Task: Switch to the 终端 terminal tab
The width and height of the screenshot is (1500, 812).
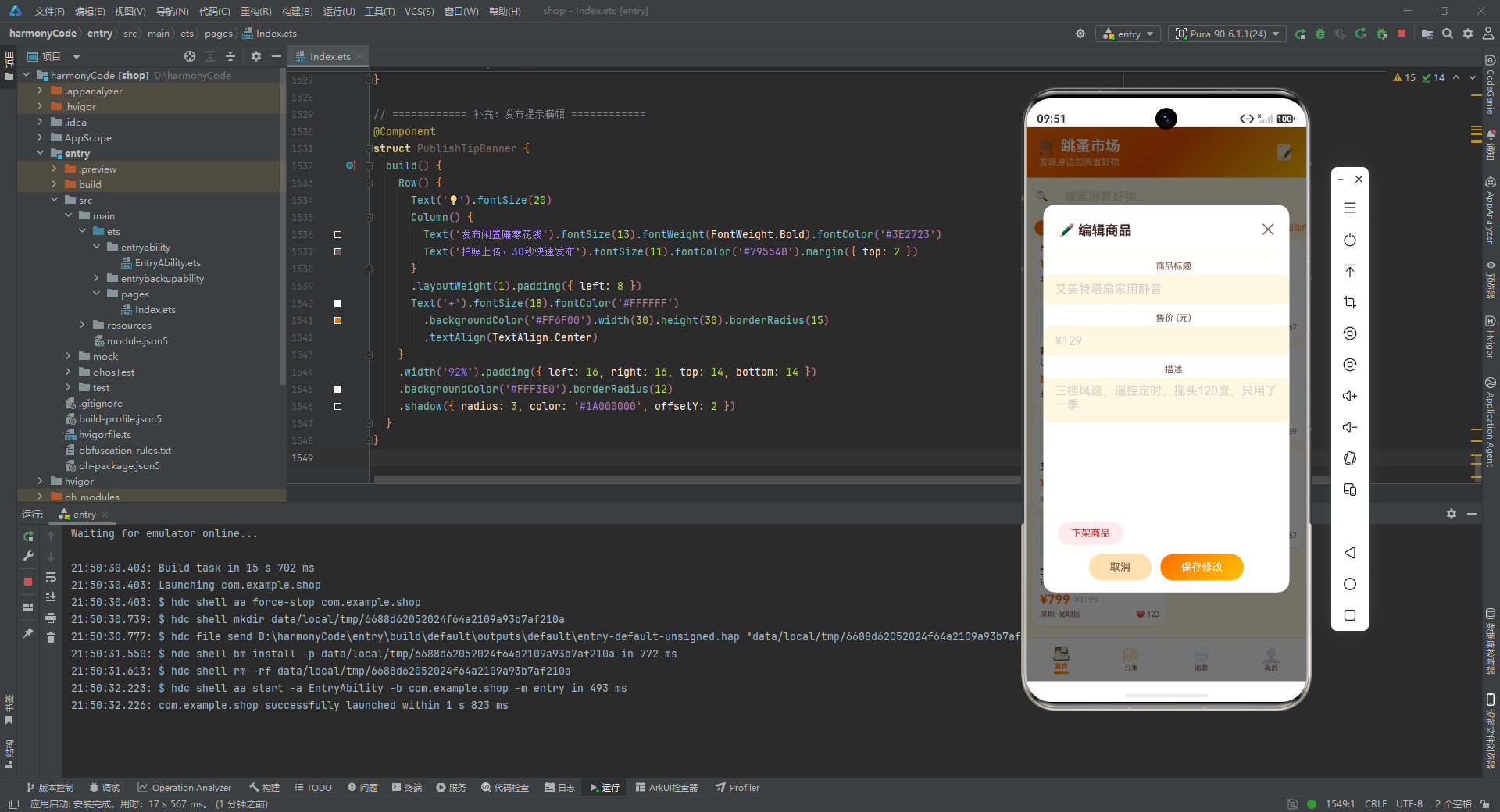Action: (406, 788)
